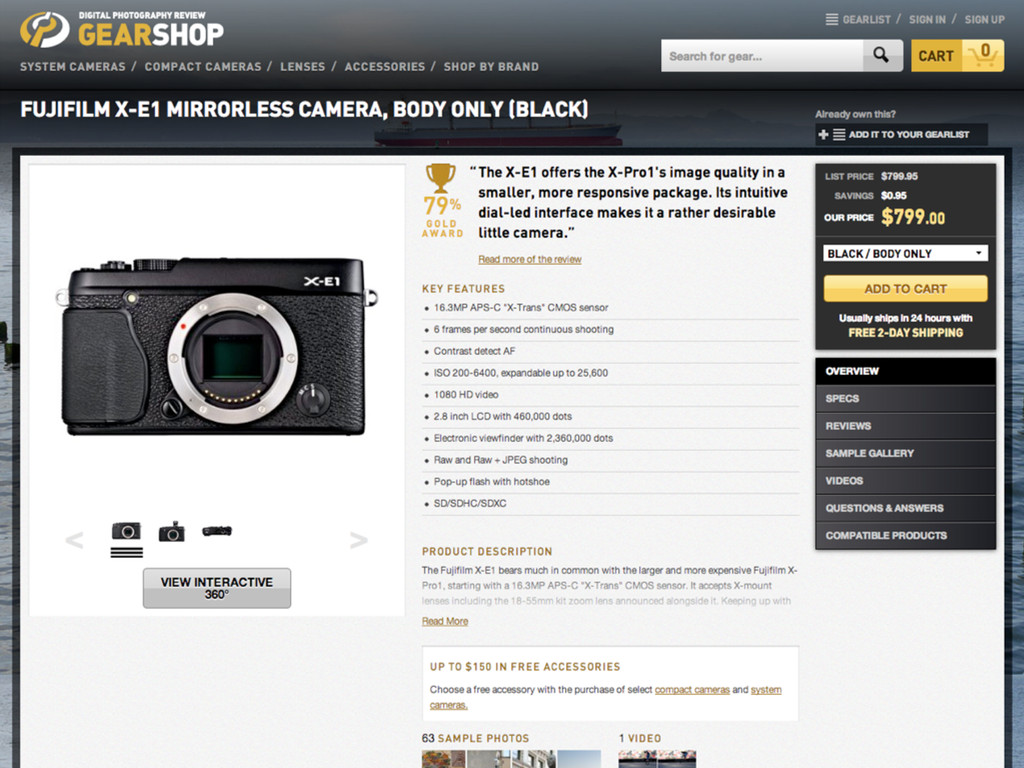The height and width of the screenshot is (768, 1024).
Task: Open Questions & Answers tab
Action: pos(905,508)
